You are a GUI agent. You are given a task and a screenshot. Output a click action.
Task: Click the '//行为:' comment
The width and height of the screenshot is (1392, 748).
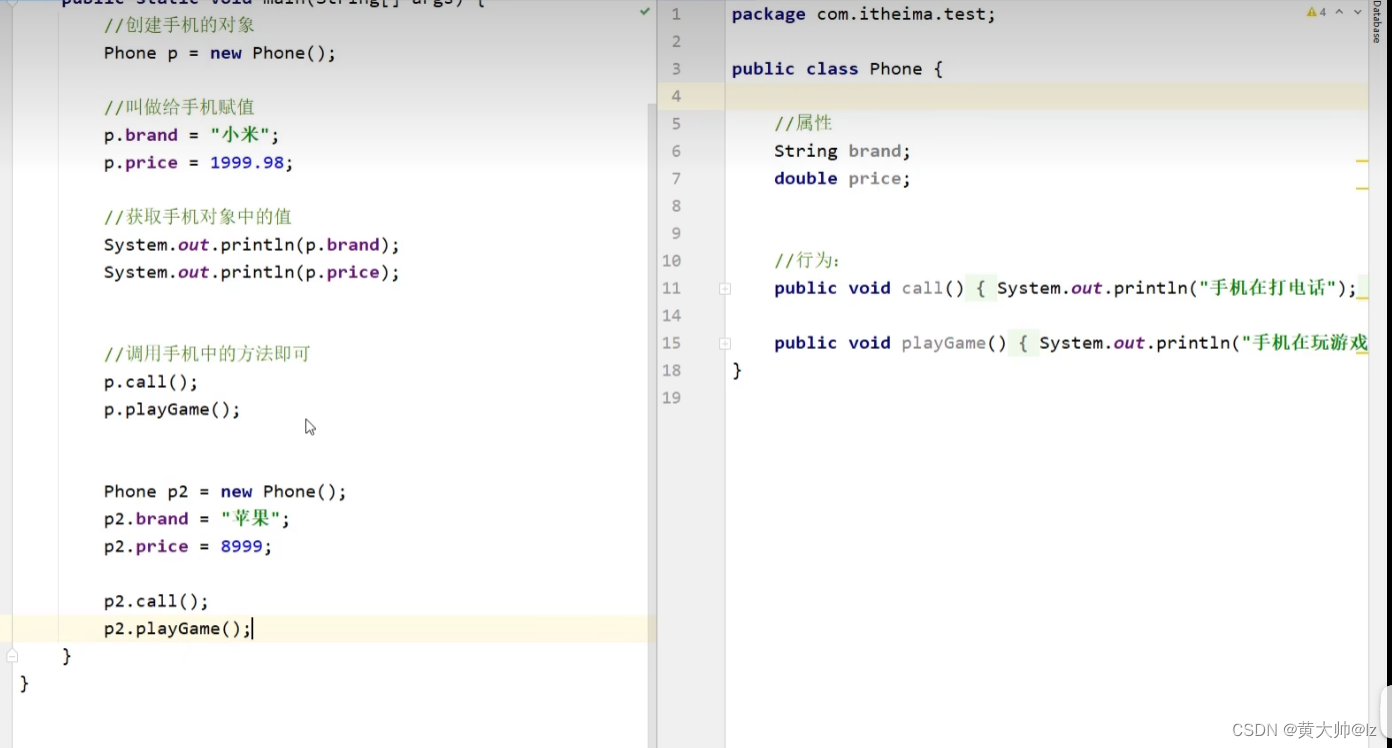point(808,261)
